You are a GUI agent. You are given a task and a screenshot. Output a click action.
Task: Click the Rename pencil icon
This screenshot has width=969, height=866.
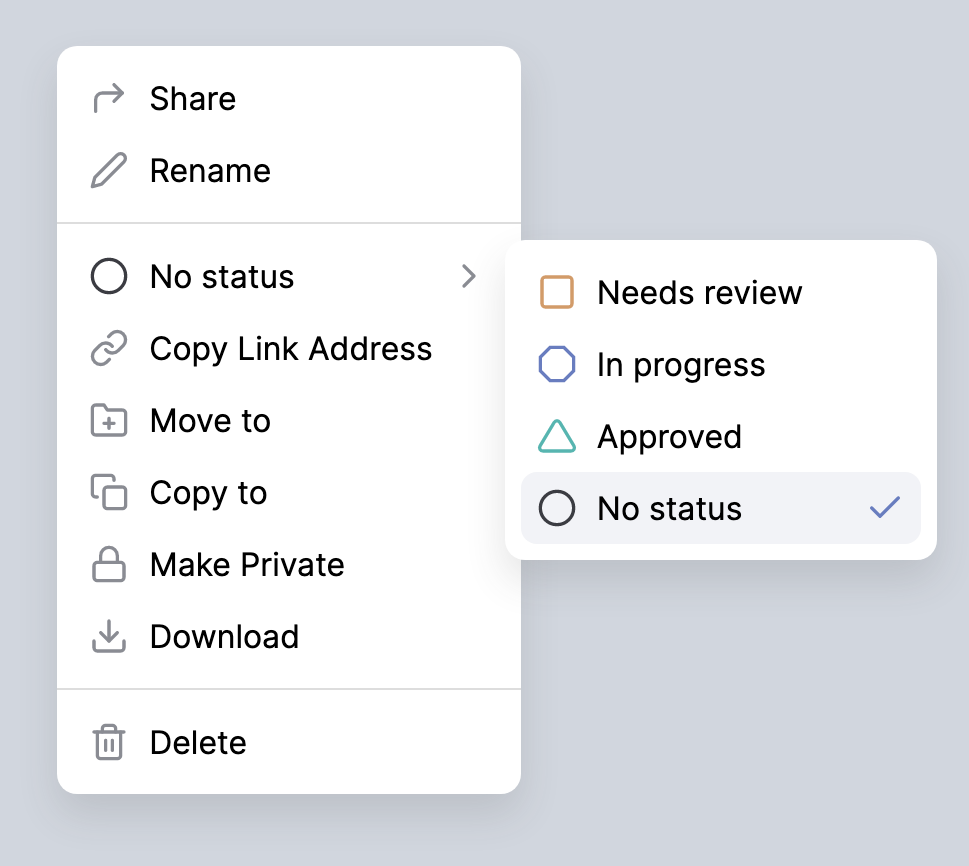point(109,170)
